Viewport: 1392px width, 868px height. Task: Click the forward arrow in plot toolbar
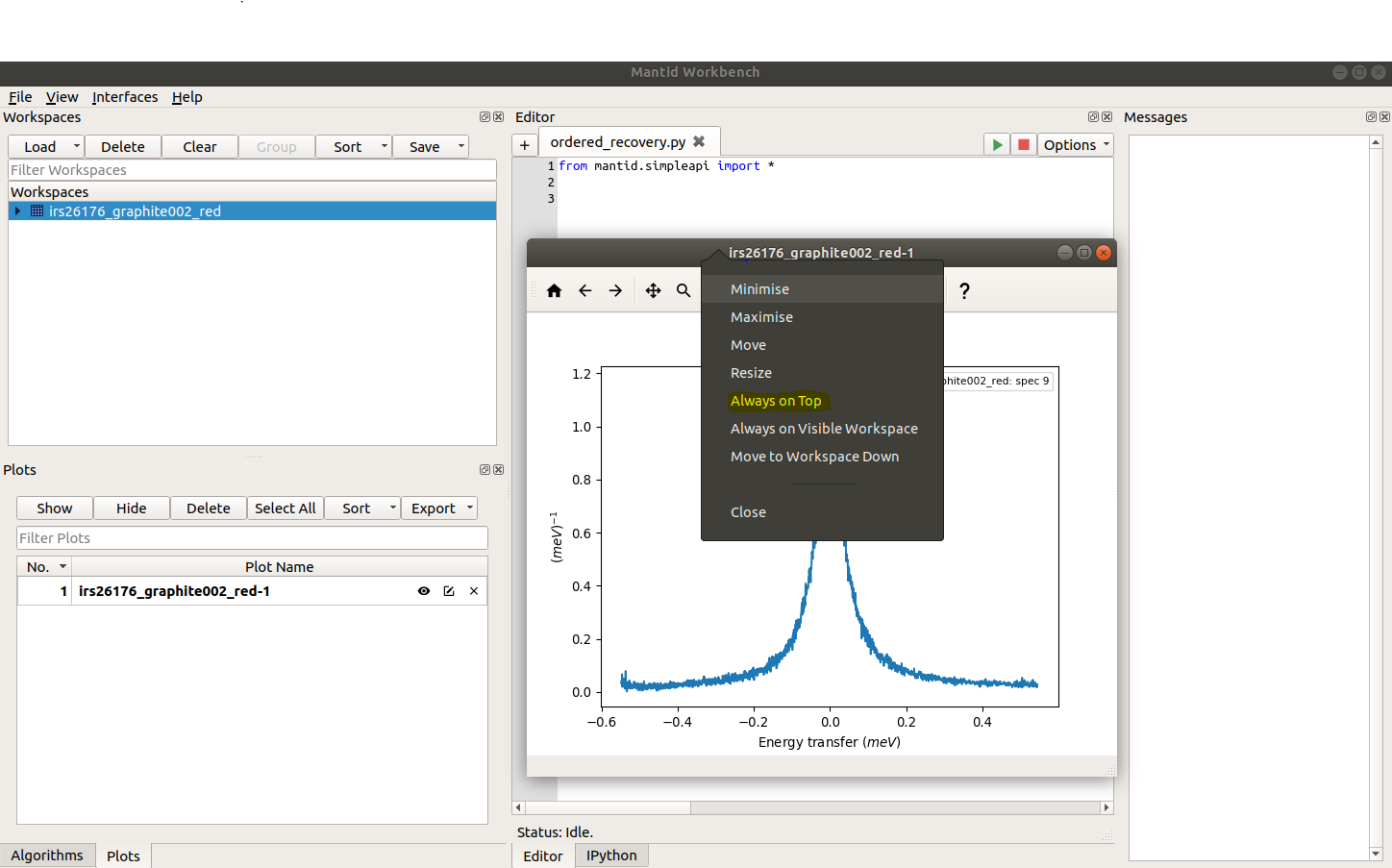[x=615, y=291]
